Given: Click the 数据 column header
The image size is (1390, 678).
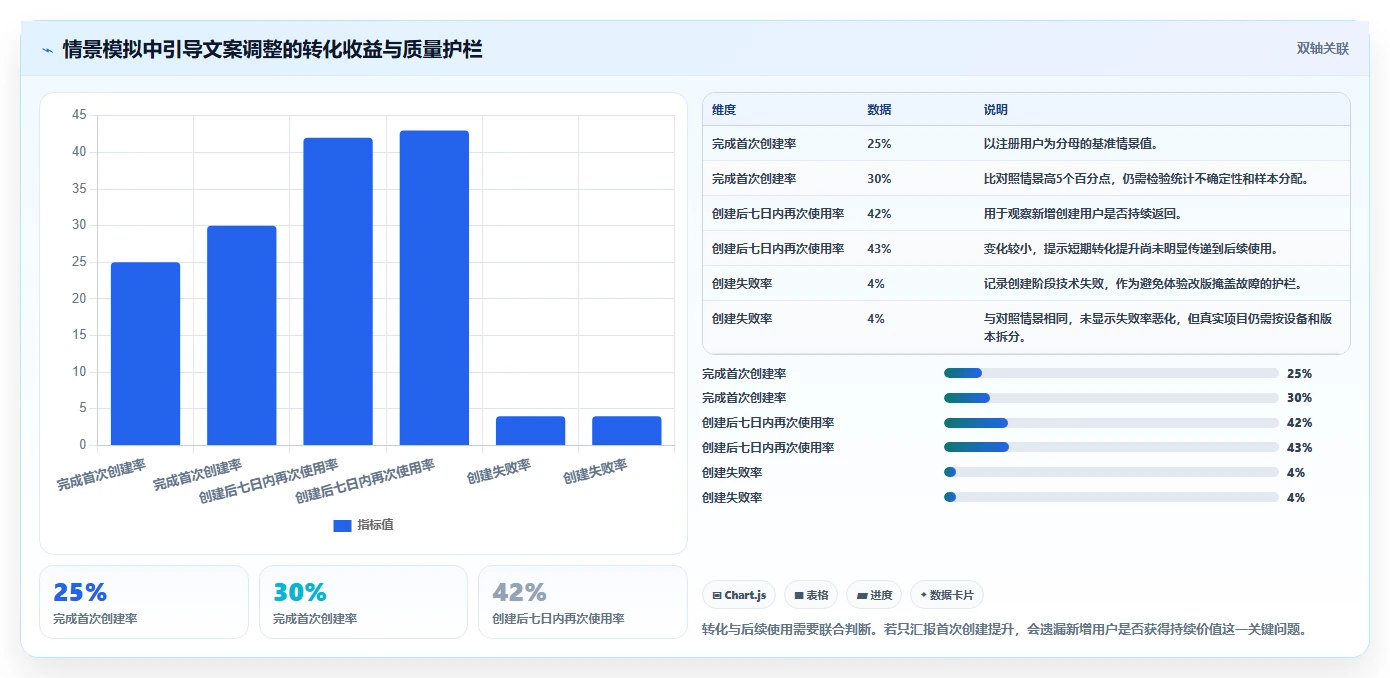Looking at the screenshot, I should (879, 110).
